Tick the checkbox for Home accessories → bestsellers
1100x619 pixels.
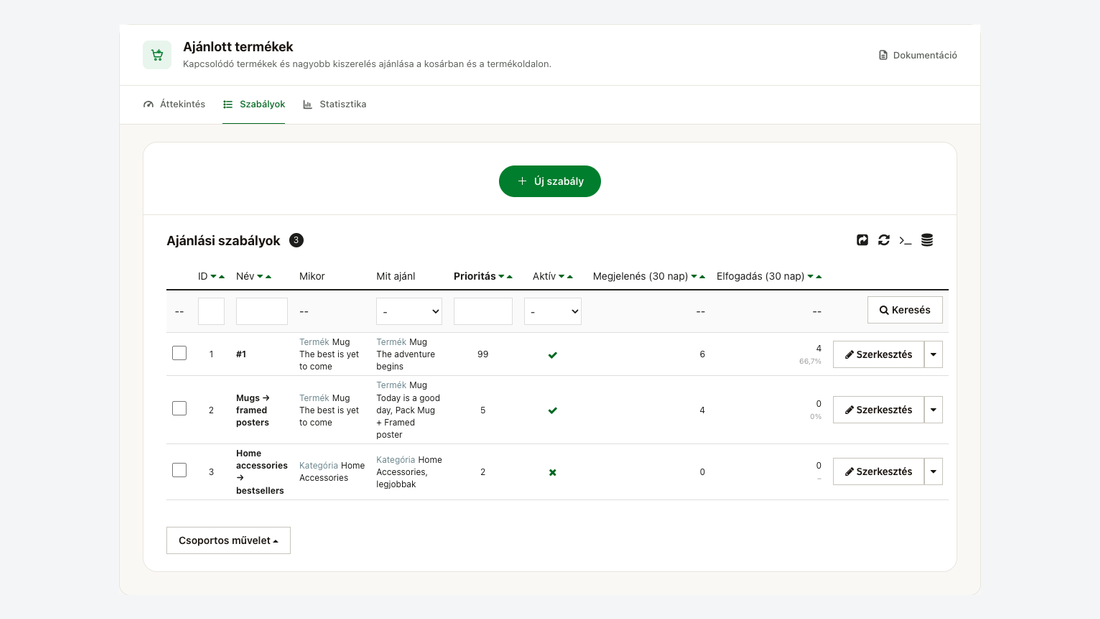pos(180,470)
